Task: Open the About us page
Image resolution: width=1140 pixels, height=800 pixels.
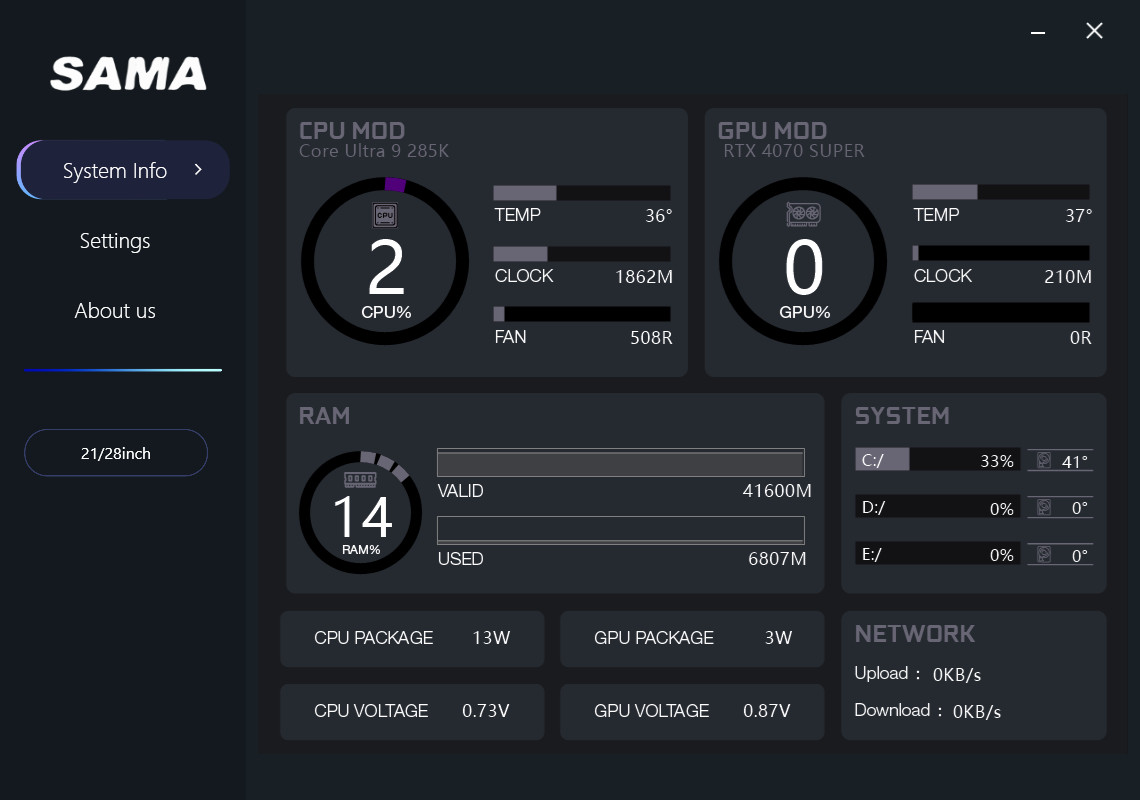Action: 115,311
